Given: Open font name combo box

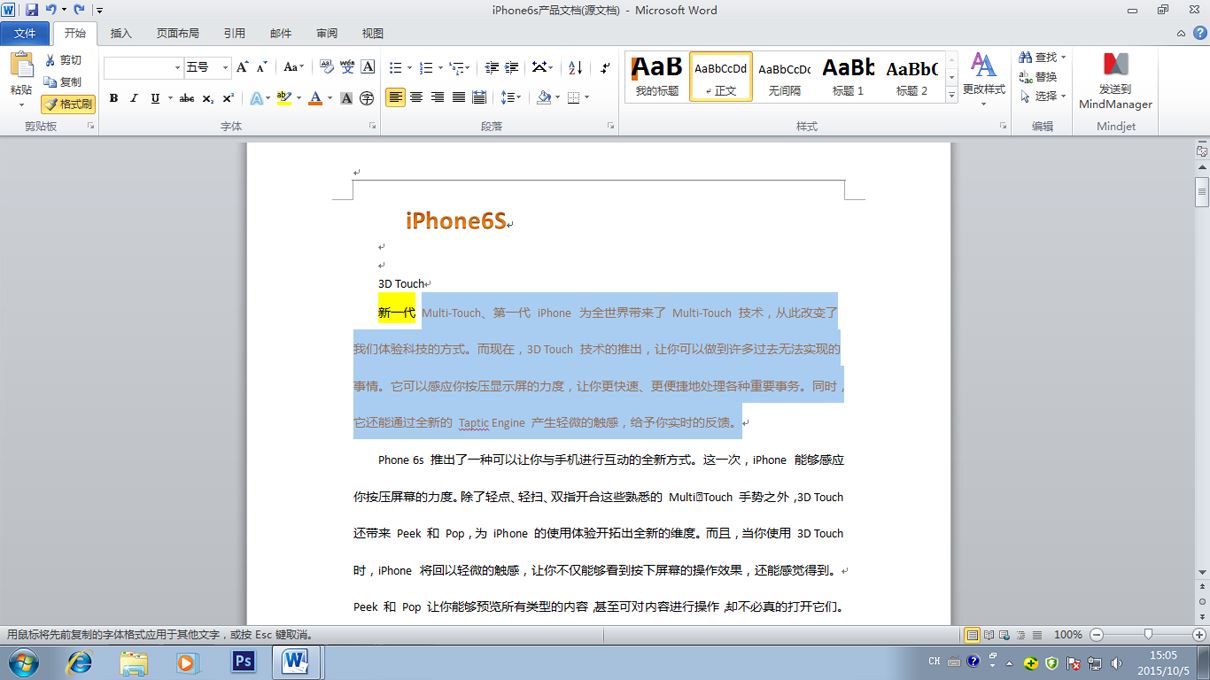Looking at the screenshot, I should point(143,67).
